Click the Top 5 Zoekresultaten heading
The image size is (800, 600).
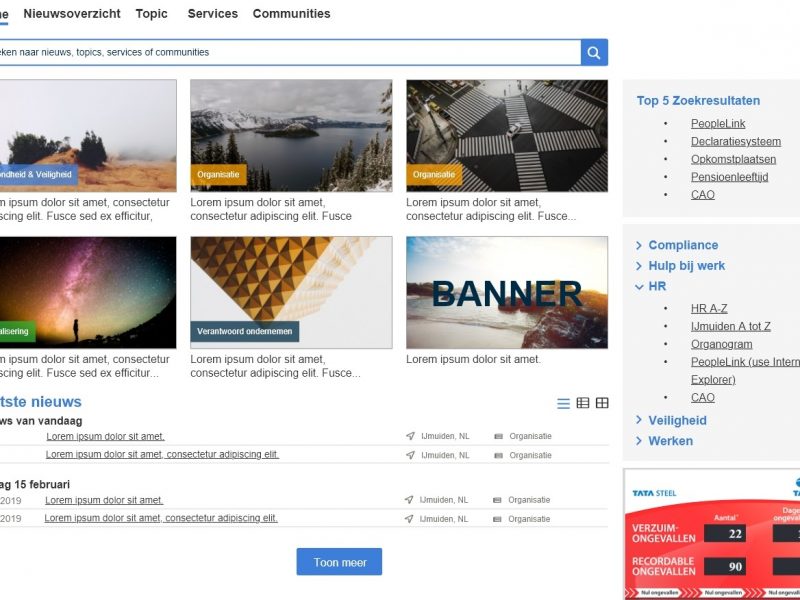pyautogui.click(x=698, y=101)
